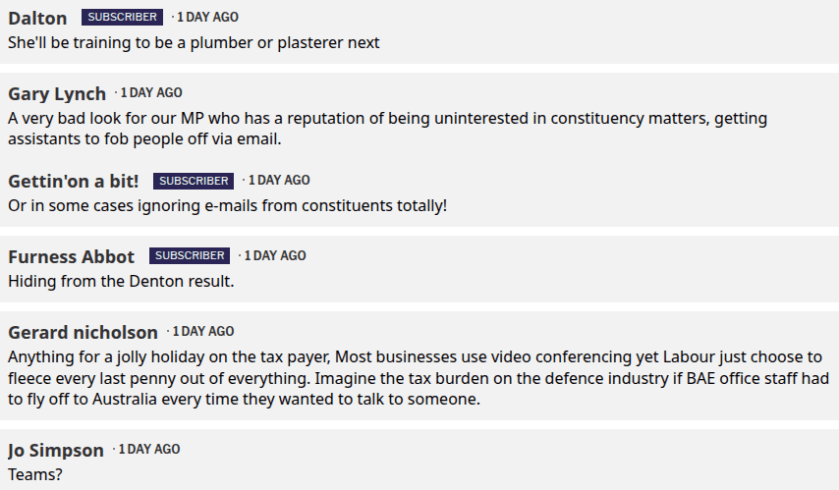Click the timestamp on Dalton's comment
Viewport: 839px width, 490px height.
207,17
